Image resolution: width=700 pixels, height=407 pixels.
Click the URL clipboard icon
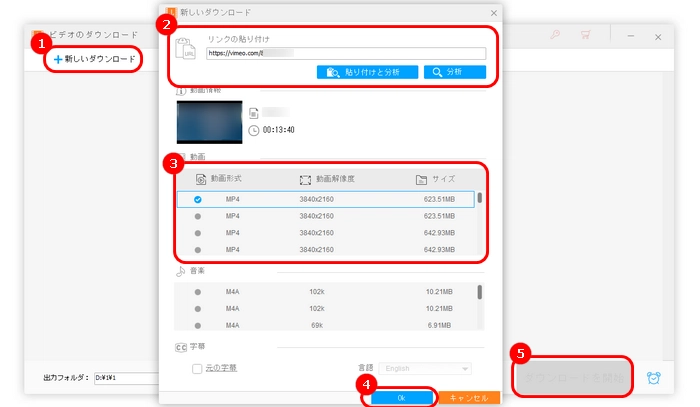tap(185, 48)
